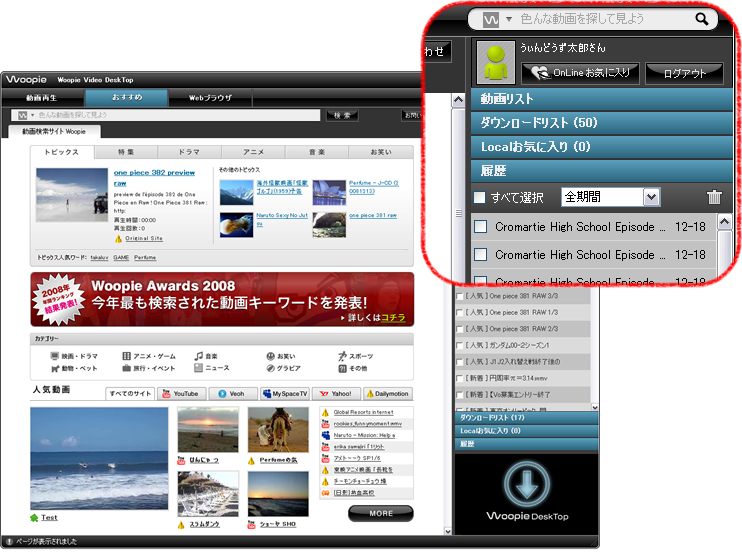Click the warning icon beside Original Site
Screen dimensions: 742x554
pyautogui.click(x=118, y=238)
